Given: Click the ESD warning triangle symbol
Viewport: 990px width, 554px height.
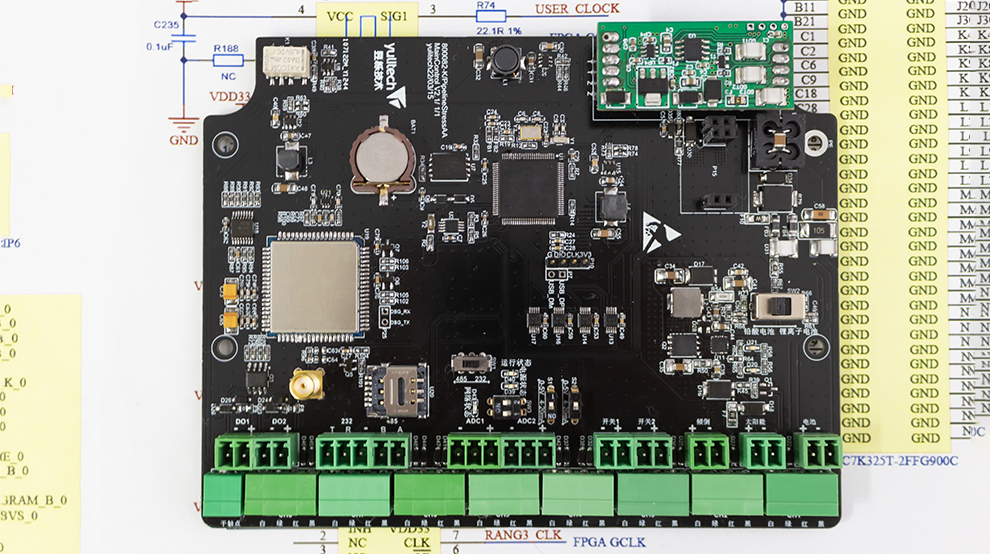Looking at the screenshot, I should click(661, 227).
